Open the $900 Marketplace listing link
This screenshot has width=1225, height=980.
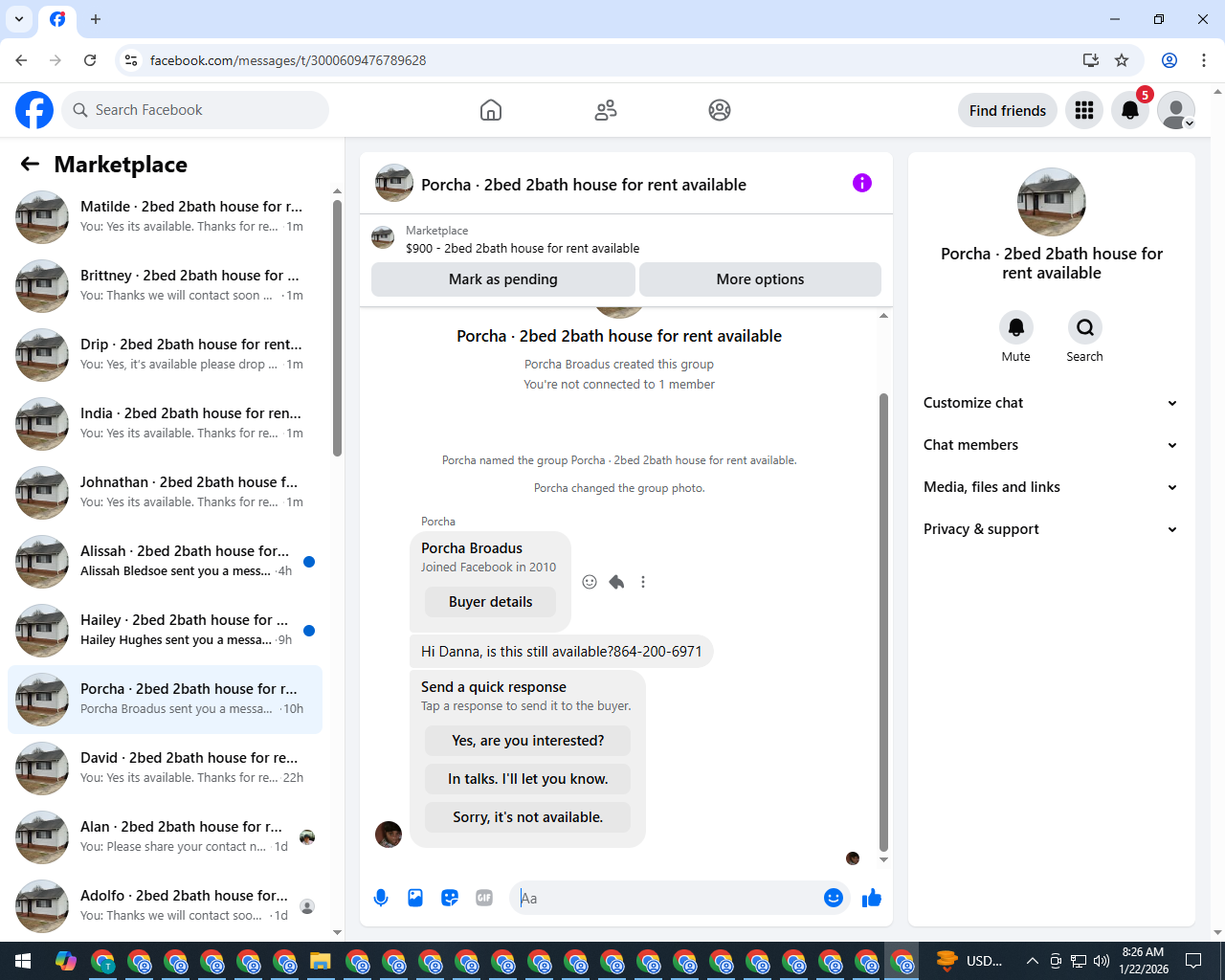pyautogui.click(x=522, y=248)
